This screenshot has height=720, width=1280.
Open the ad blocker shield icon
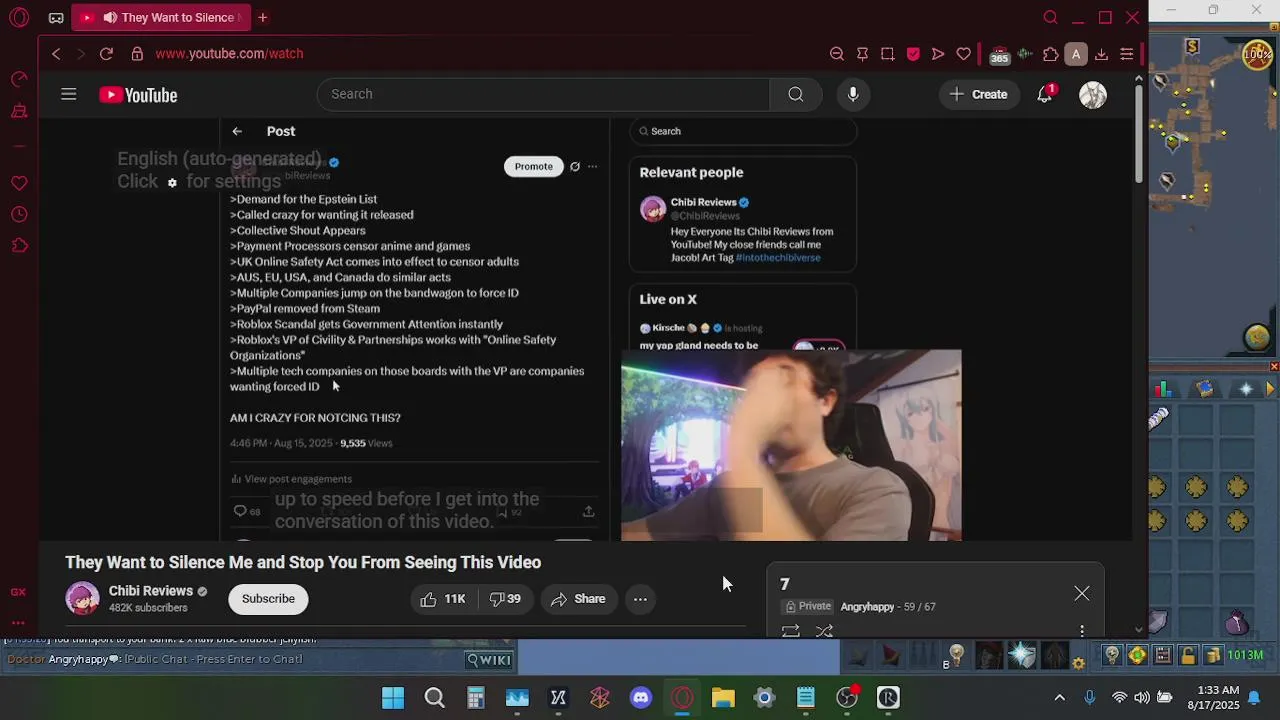pos(913,54)
